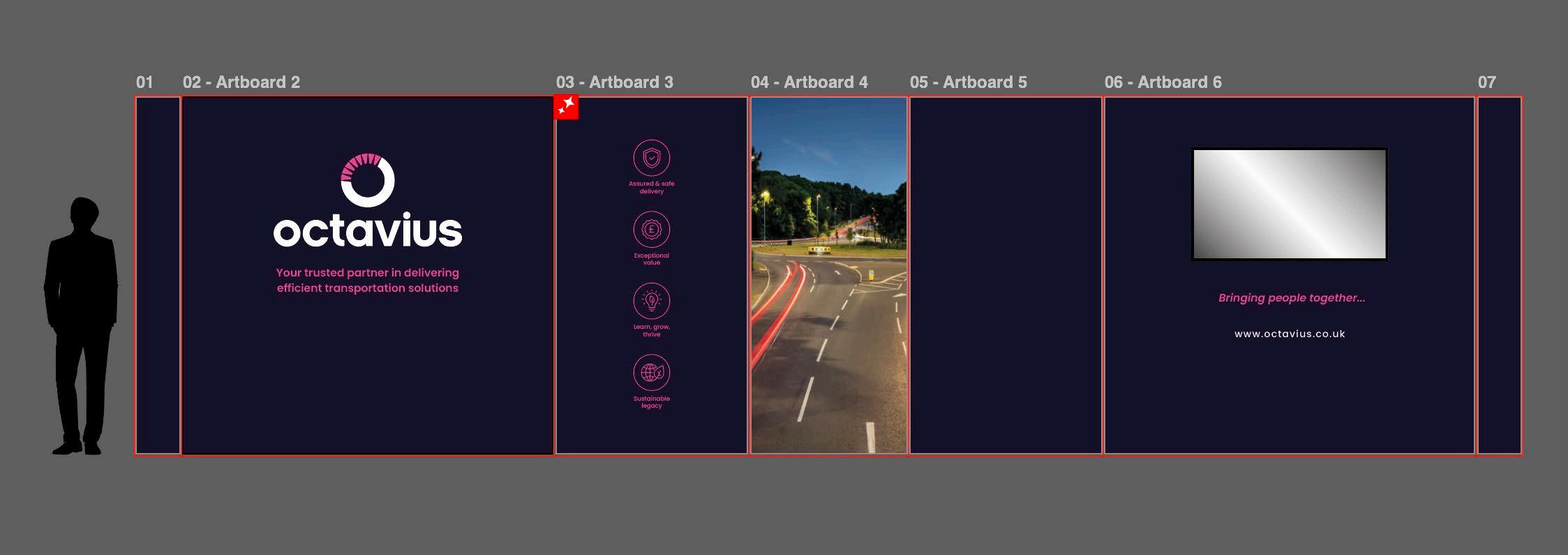Select the Assured & safe delivery shield icon
The width and height of the screenshot is (1568, 555).
click(x=651, y=158)
